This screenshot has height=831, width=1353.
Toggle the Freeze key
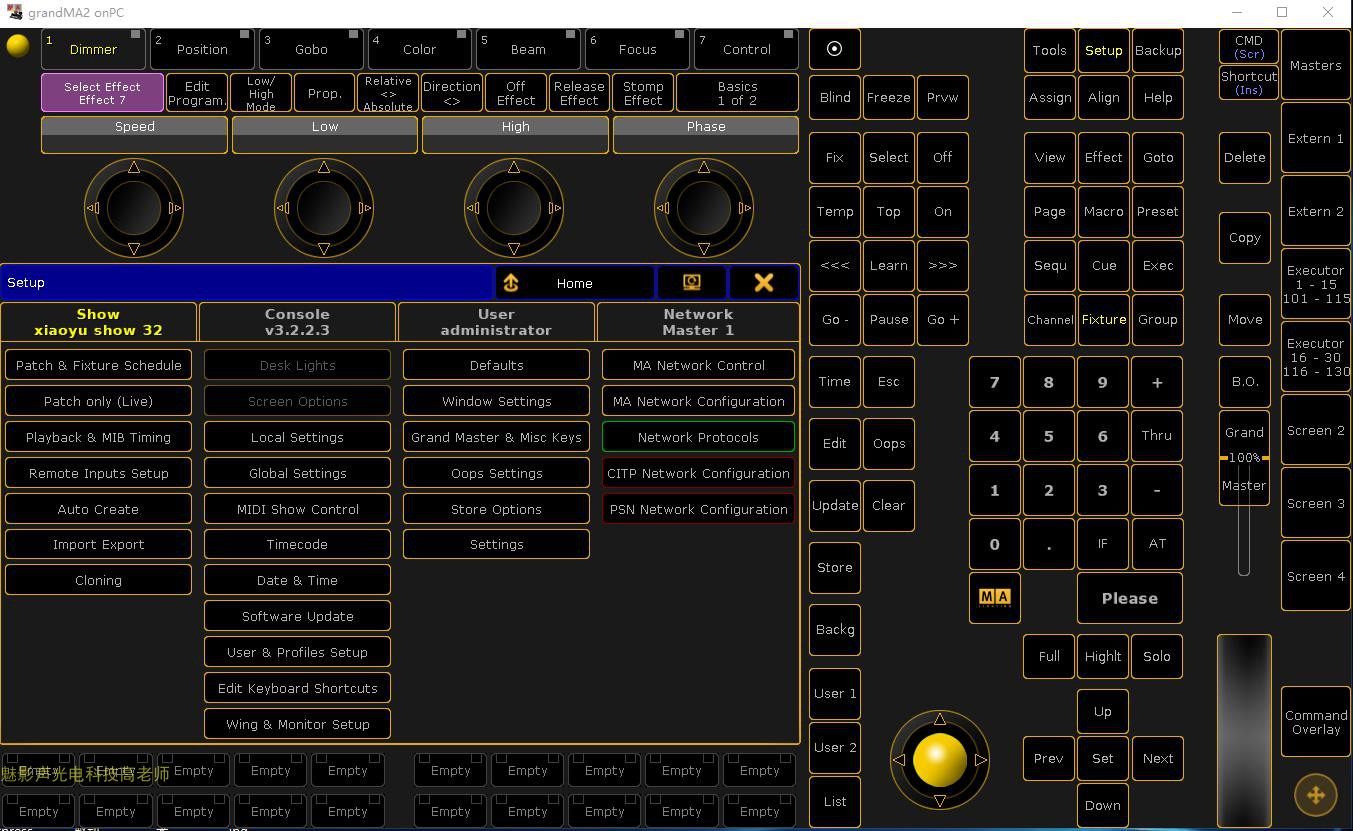(x=888, y=97)
